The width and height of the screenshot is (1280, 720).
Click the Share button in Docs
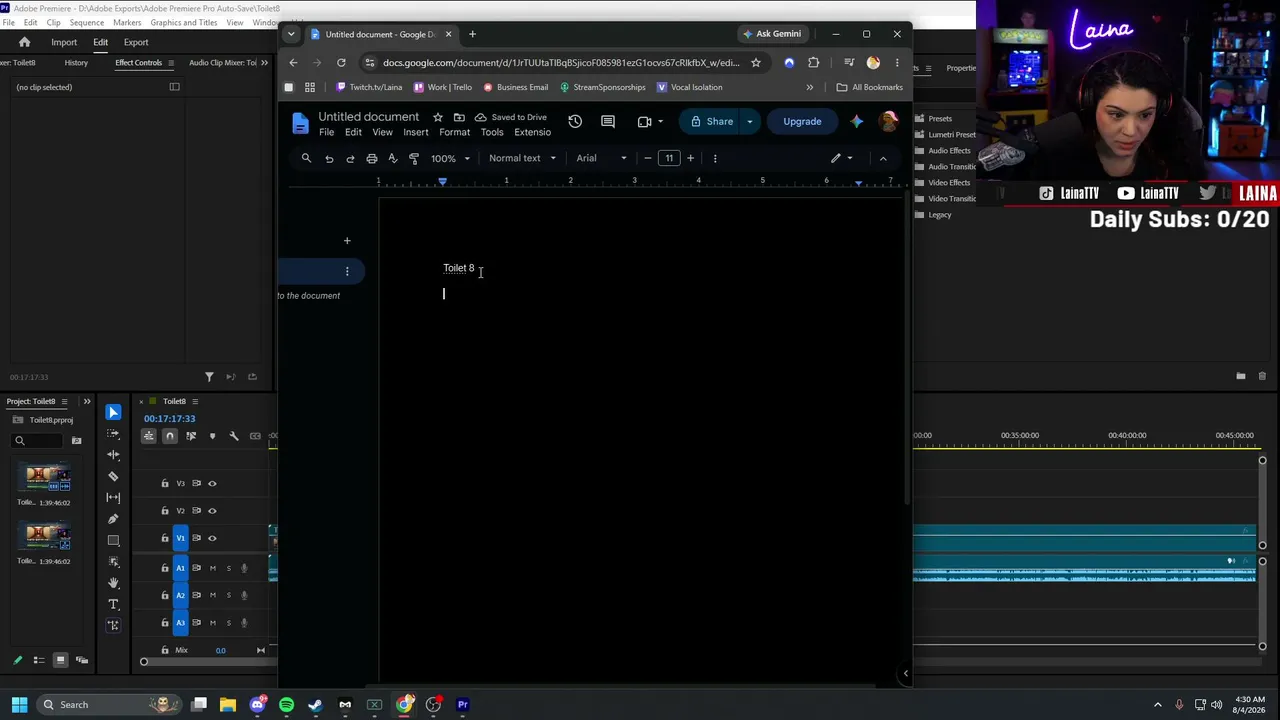(x=711, y=121)
